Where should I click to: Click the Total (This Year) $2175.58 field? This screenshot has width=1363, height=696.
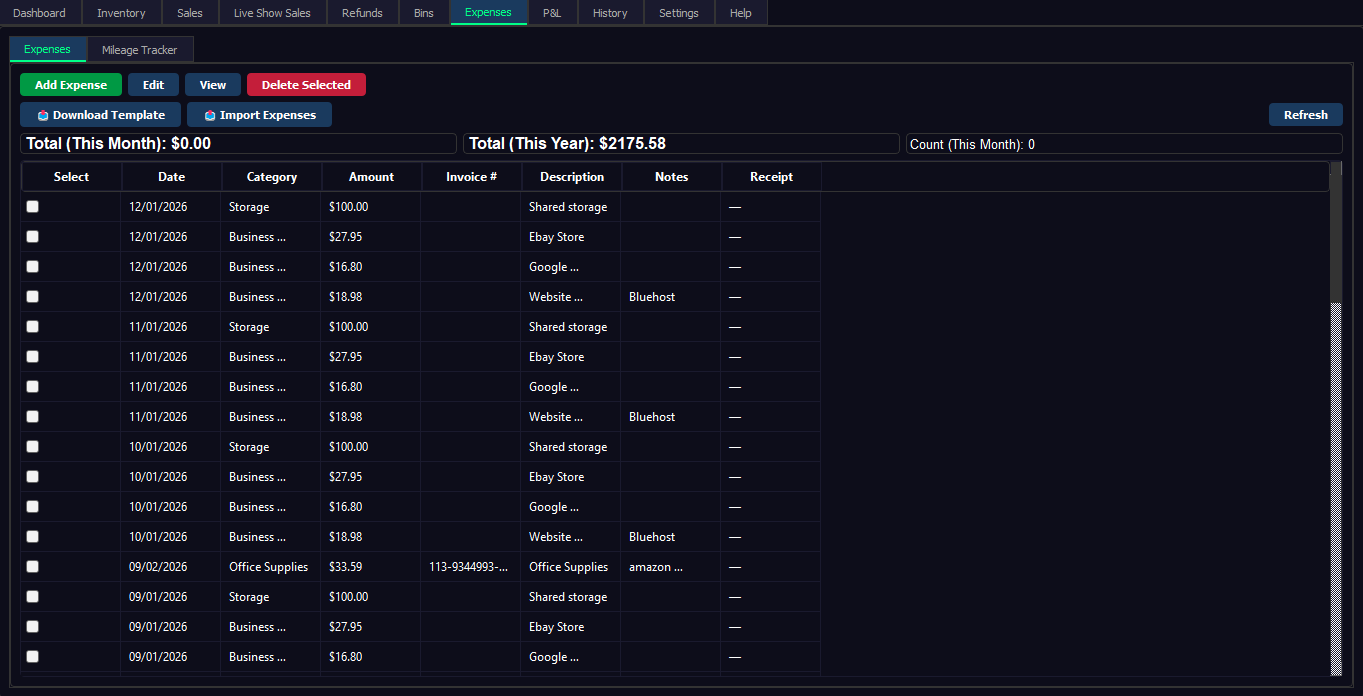681,144
